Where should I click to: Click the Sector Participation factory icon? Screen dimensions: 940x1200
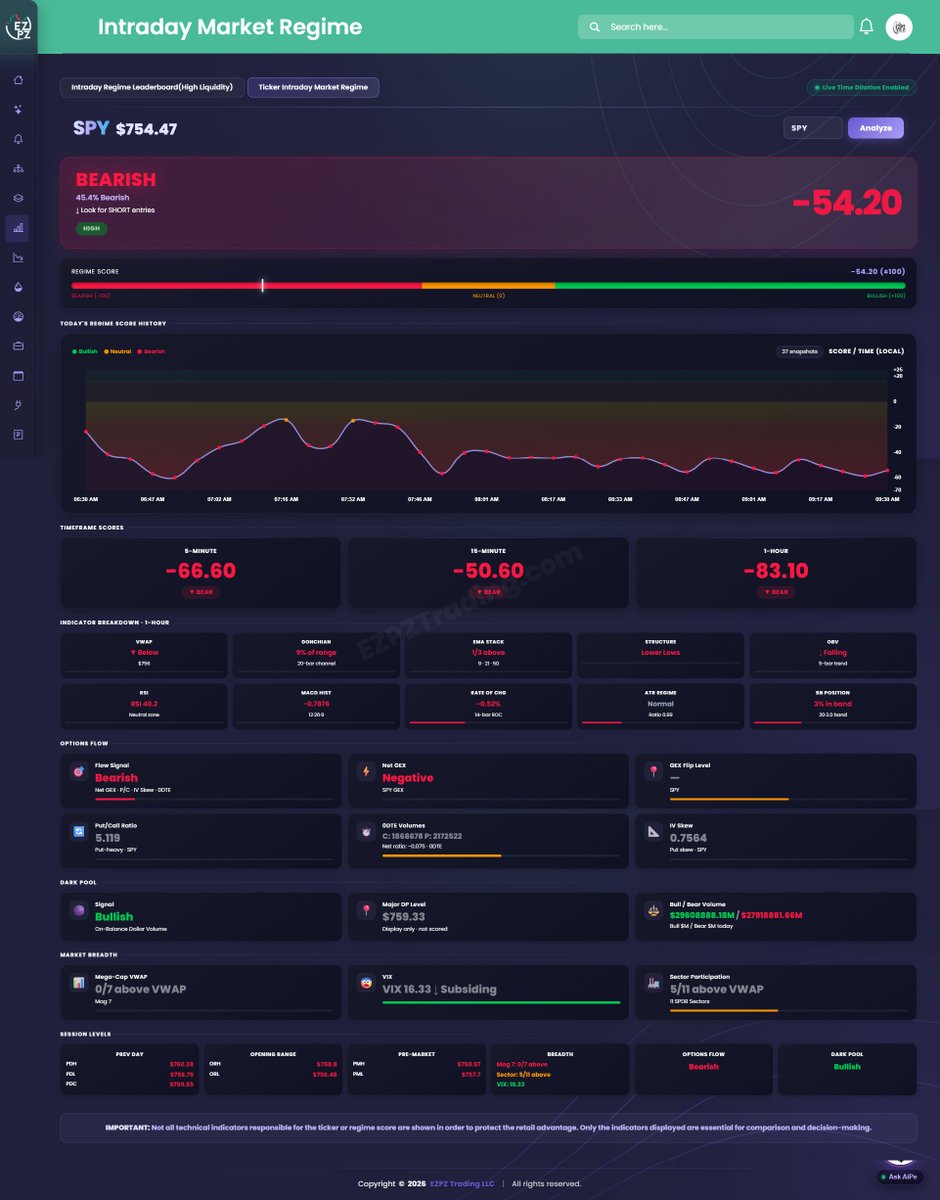coord(653,983)
